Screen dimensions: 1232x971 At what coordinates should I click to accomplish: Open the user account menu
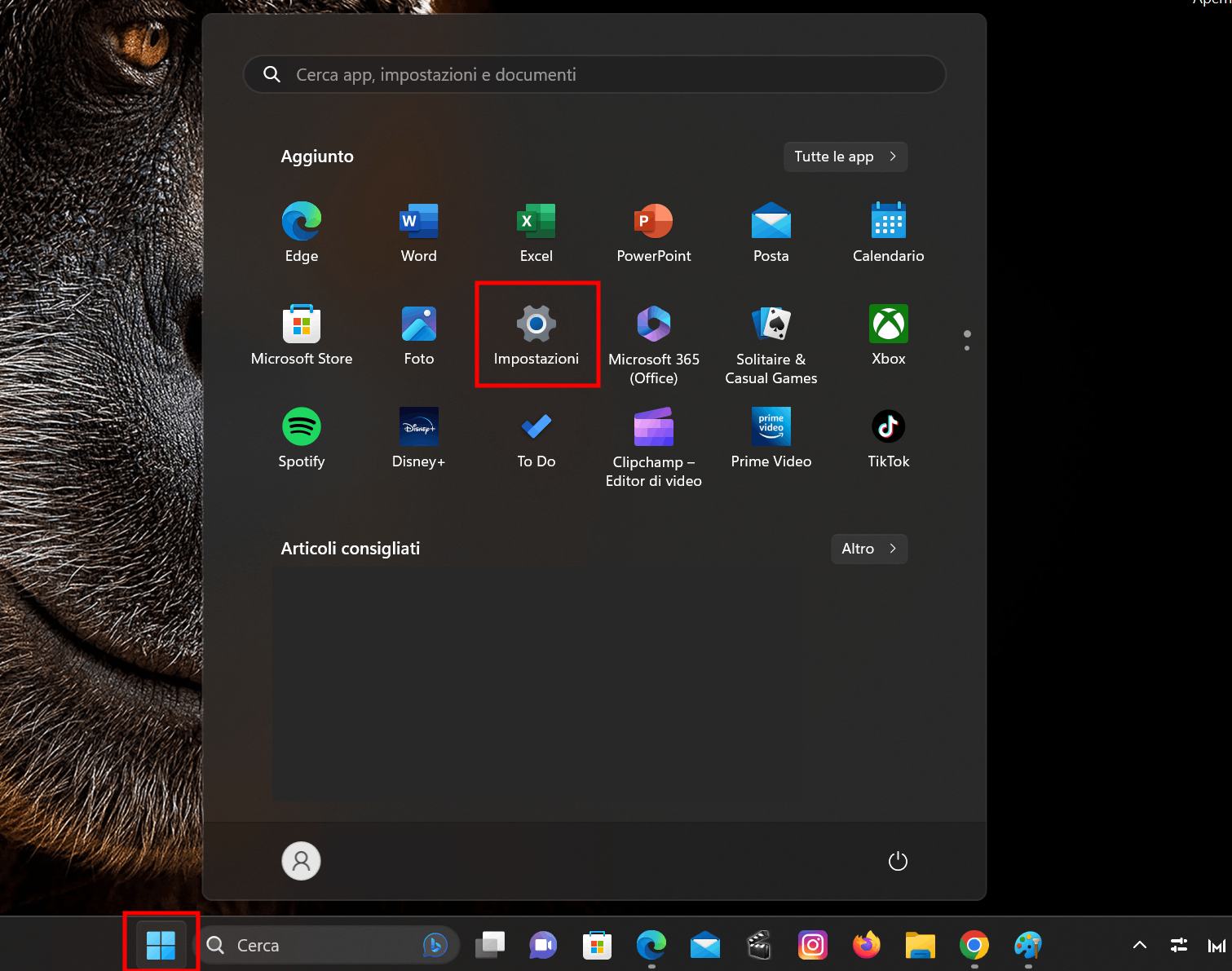pos(301,861)
